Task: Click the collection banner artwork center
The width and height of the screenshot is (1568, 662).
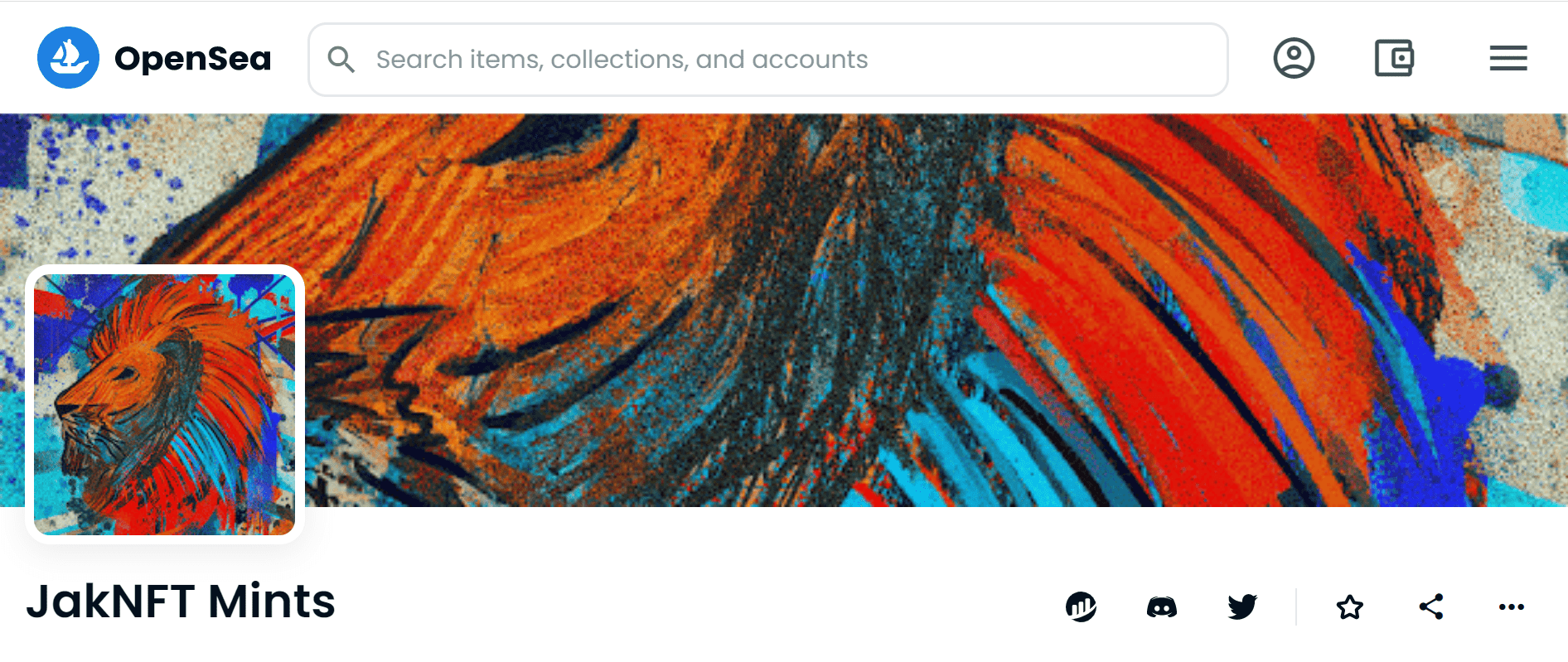Action: tap(784, 311)
